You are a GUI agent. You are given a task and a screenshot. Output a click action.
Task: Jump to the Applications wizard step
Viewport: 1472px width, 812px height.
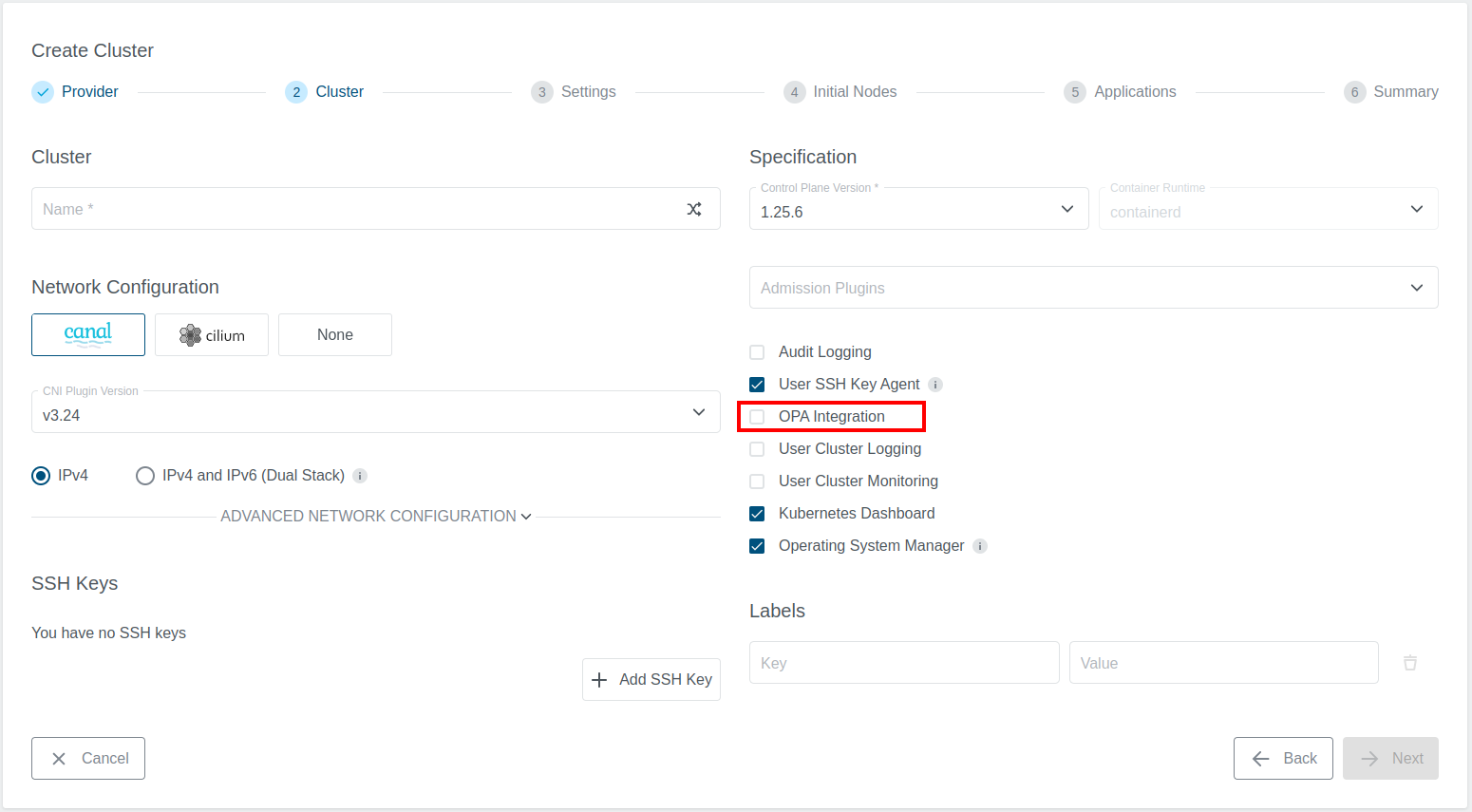1120,91
